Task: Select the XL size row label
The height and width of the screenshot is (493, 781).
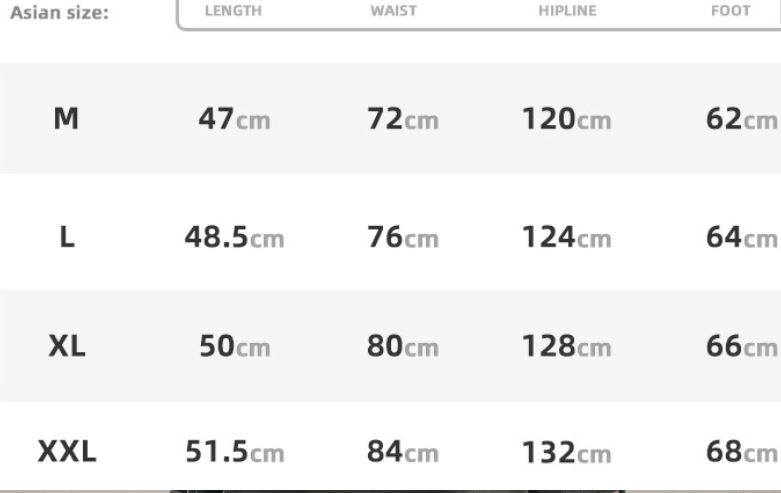Action: click(67, 347)
